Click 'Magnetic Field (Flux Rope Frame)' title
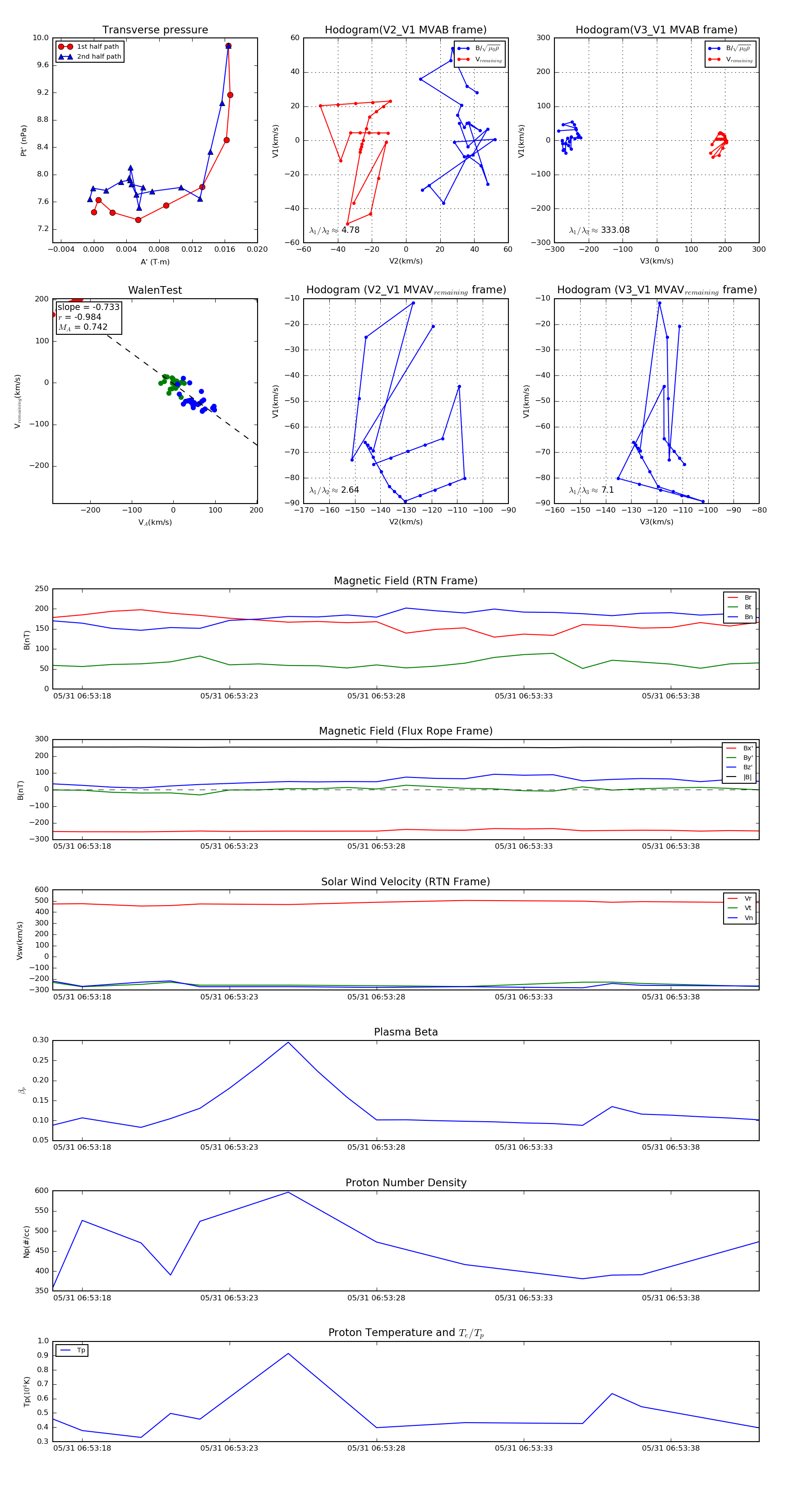 [406, 731]
